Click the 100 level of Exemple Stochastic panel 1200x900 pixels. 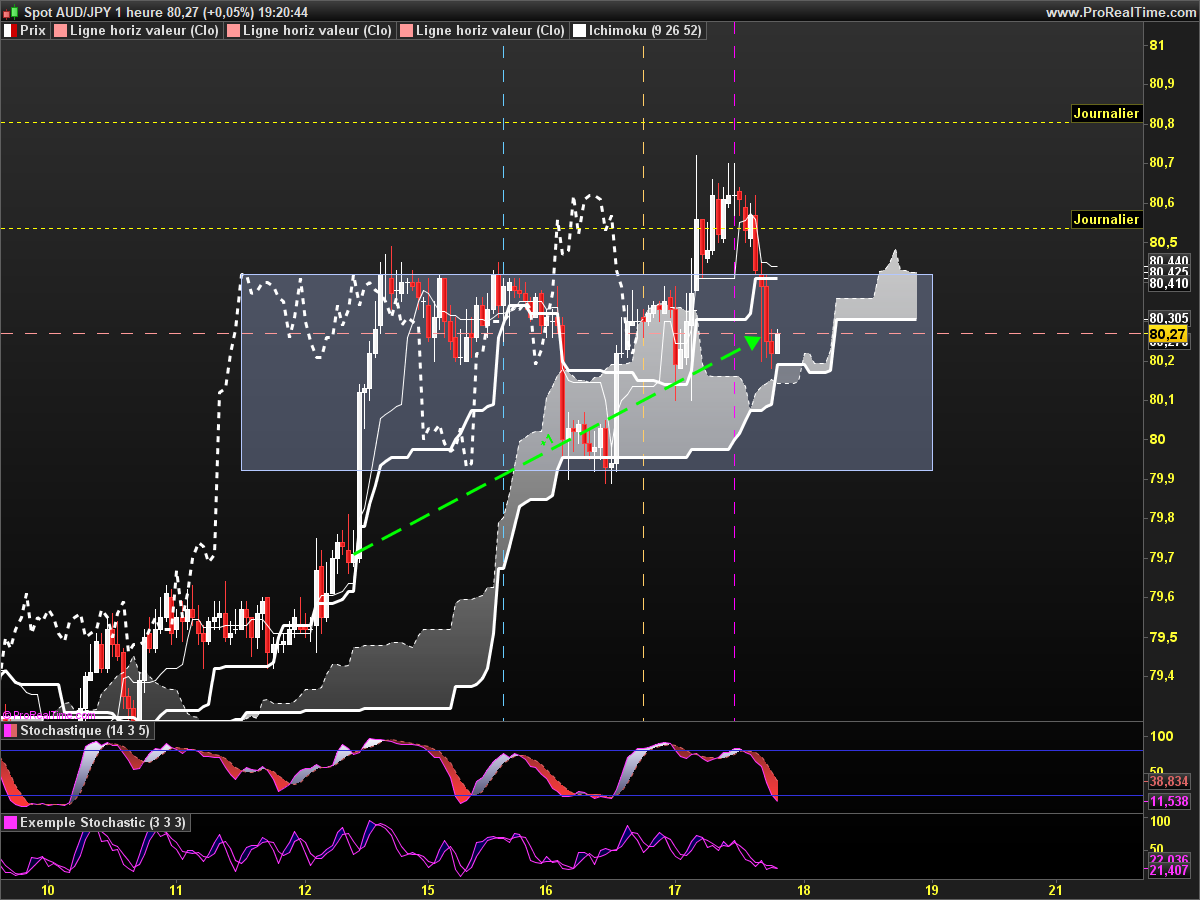point(1159,822)
